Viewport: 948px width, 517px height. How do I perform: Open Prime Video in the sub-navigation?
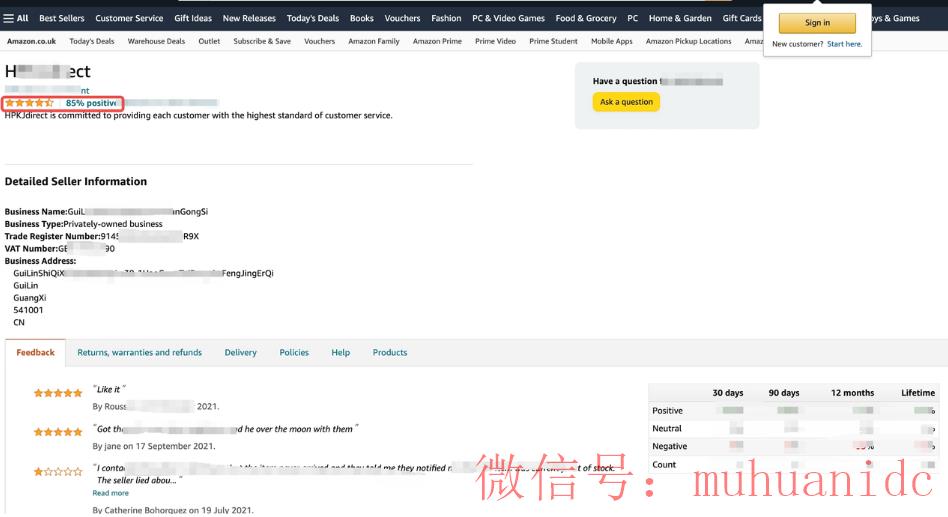pyautogui.click(x=495, y=42)
